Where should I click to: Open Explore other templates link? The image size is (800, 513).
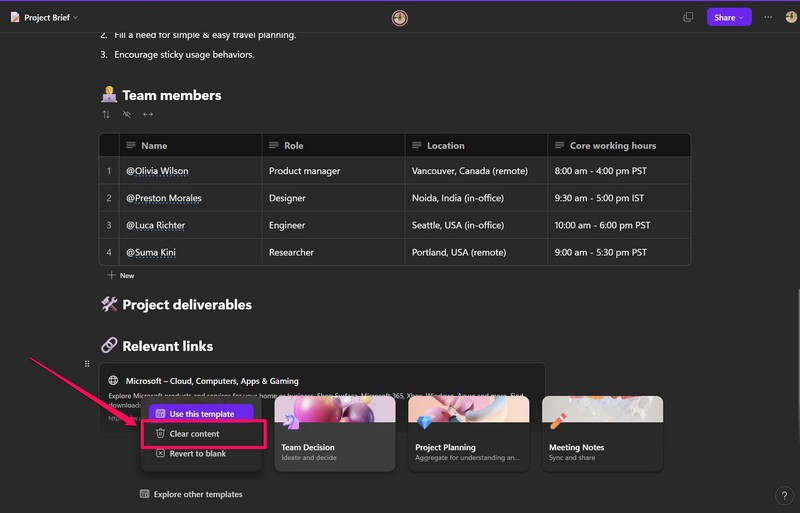coord(197,494)
